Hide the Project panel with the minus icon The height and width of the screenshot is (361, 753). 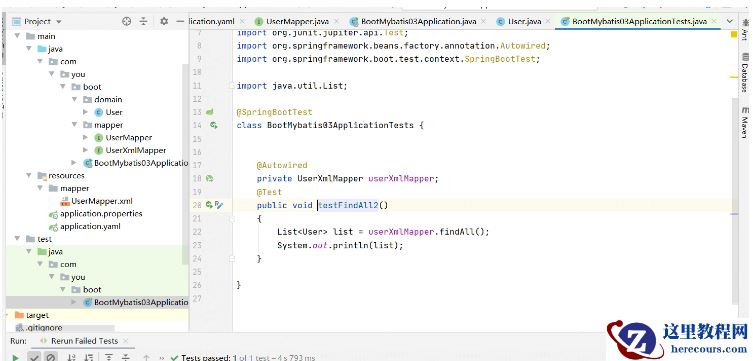[x=180, y=21]
